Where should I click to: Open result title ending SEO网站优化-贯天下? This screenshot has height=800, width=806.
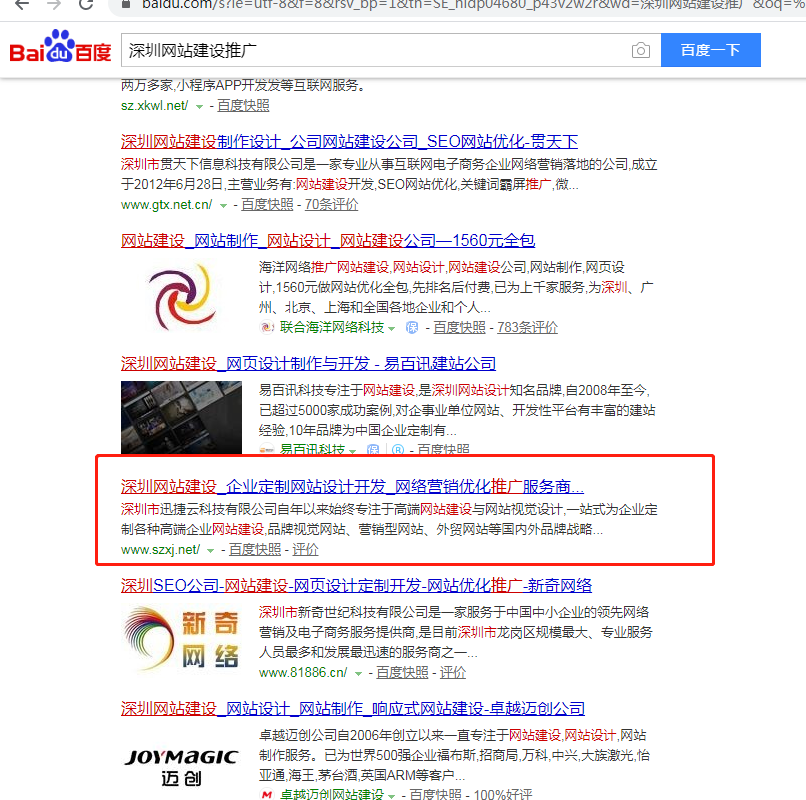click(x=350, y=141)
